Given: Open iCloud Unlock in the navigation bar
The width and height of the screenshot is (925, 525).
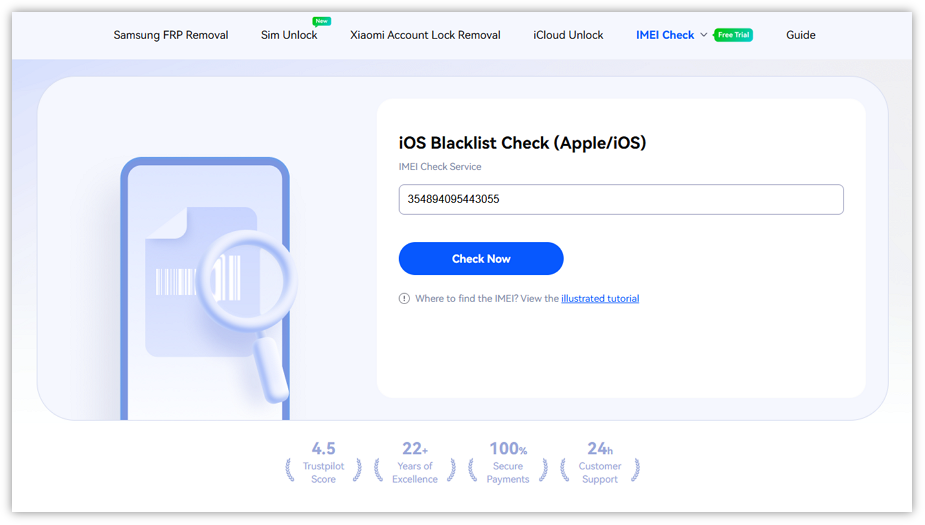Looking at the screenshot, I should click(568, 35).
